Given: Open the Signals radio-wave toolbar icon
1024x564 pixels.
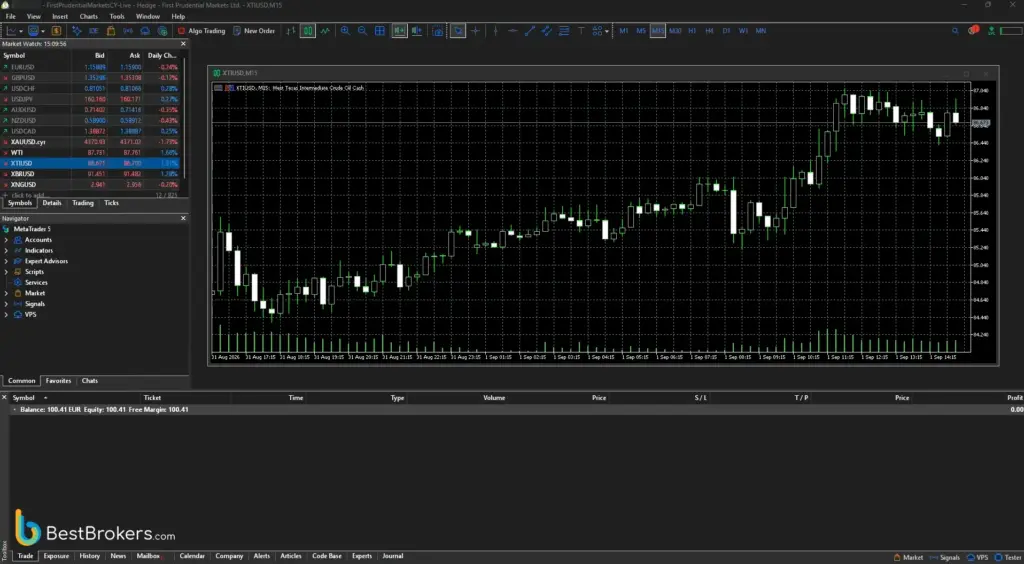Looking at the screenshot, I should pyautogui.click(x=128, y=31).
